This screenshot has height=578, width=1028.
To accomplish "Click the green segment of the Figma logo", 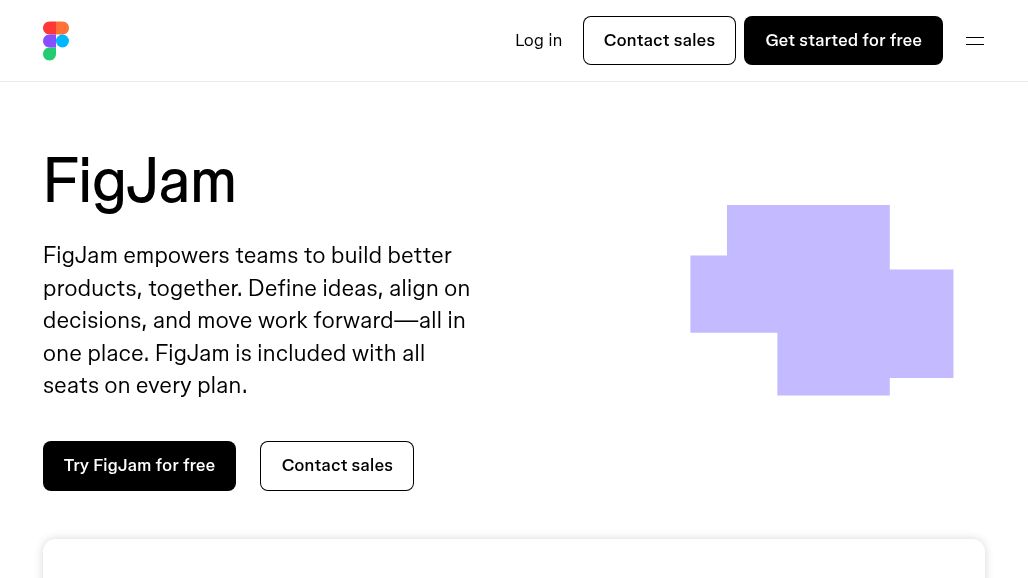I will 49,53.
